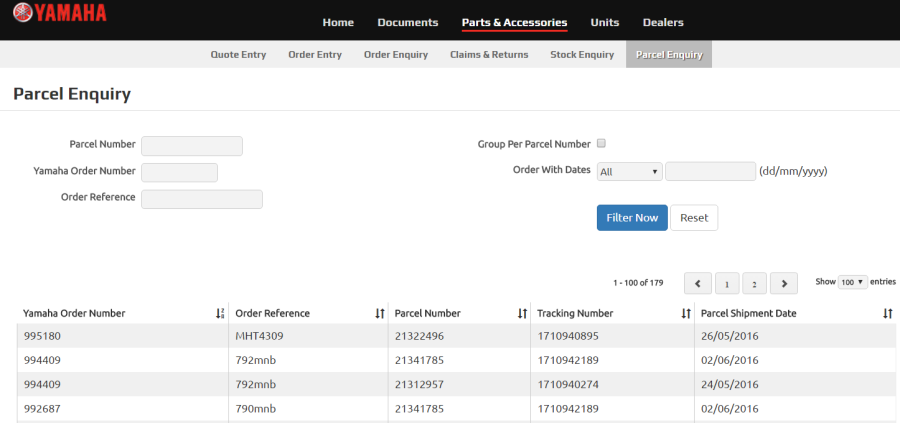Screen dimensions: 900x423
Task: Click the Yamaha logo
Action: 59,12
